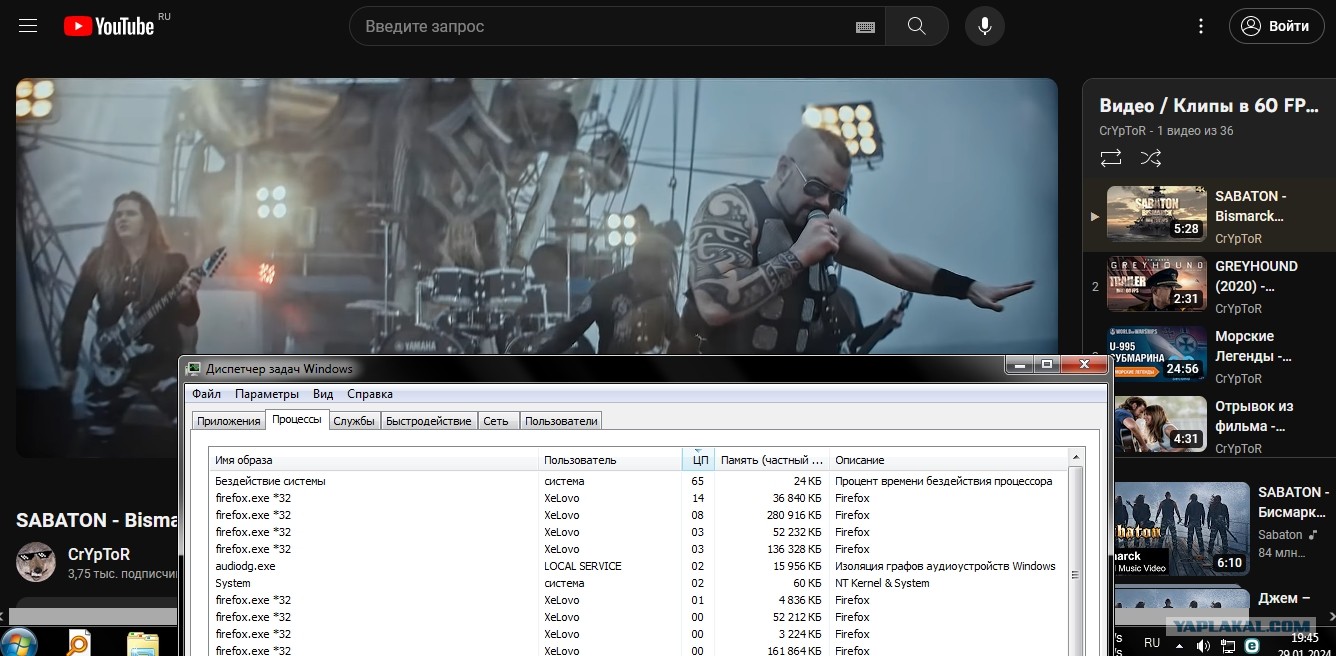
Task: Toggle playlist loop mode
Action: 1110,158
